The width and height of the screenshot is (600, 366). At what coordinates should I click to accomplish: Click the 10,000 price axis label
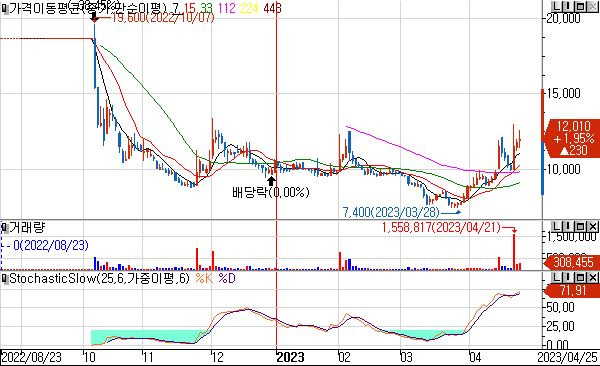coord(564,169)
